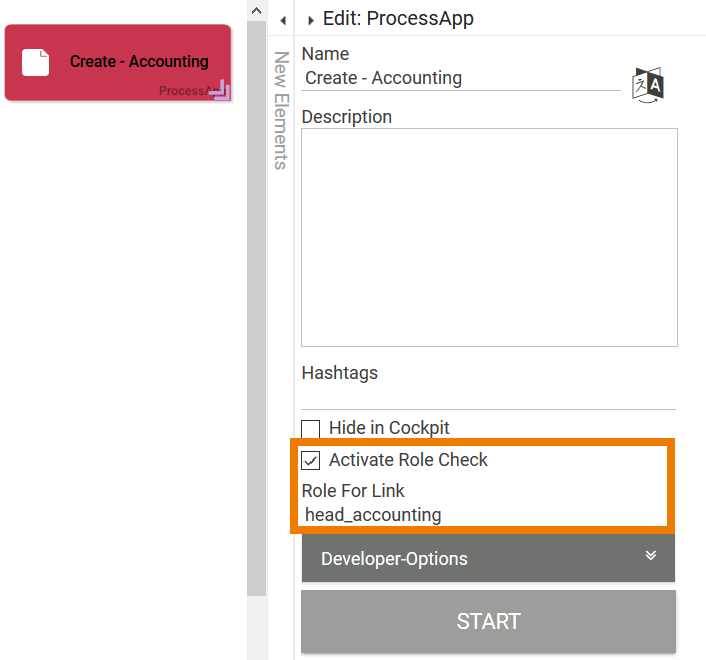Image resolution: width=706 pixels, height=660 pixels.
Task: Click the link arrow icon on ProcessApp tile
Action: pyautogui.click(x=220, y=91)
